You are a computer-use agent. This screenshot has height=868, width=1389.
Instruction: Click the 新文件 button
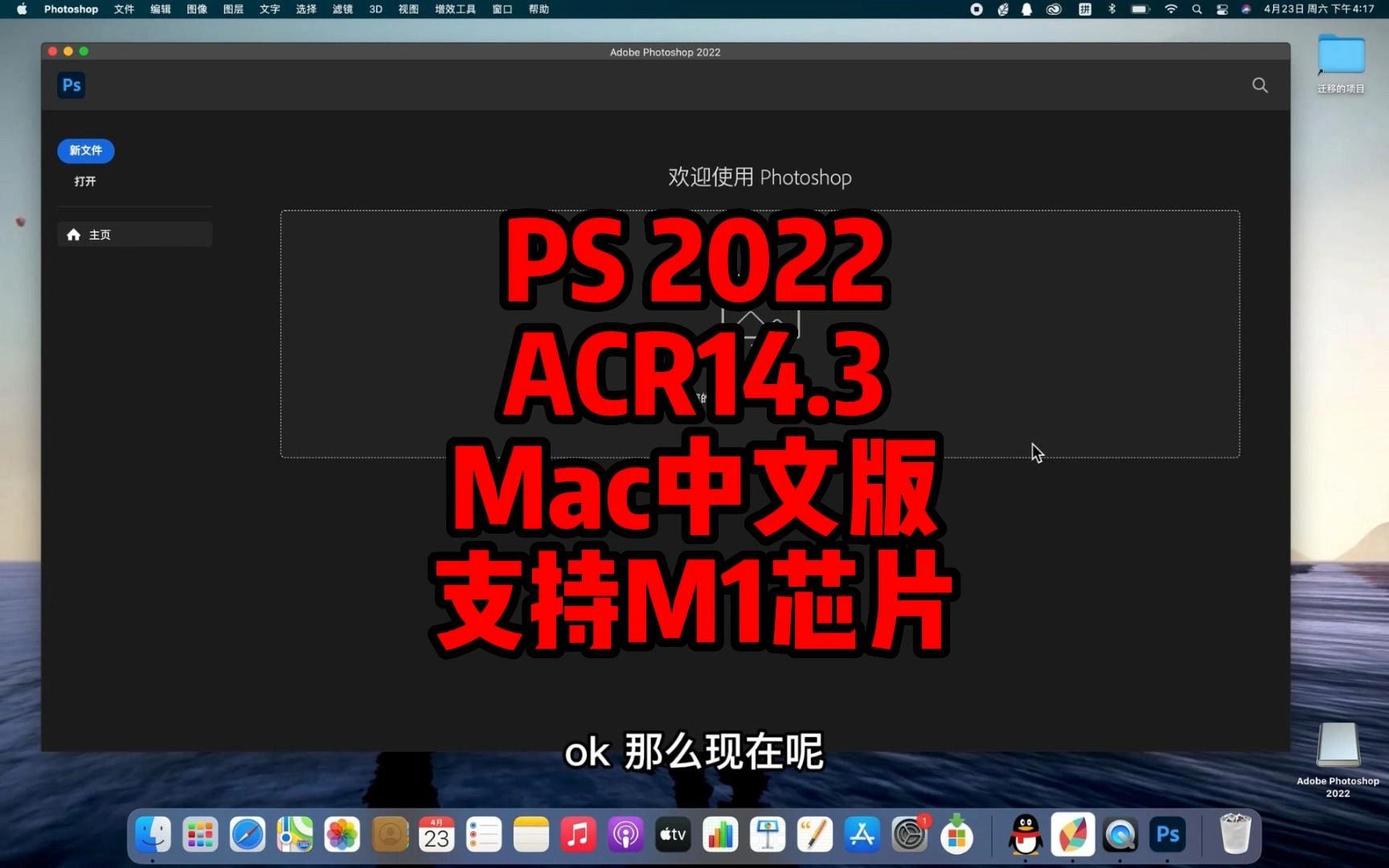pyautogui.click(x=85, y=150)
